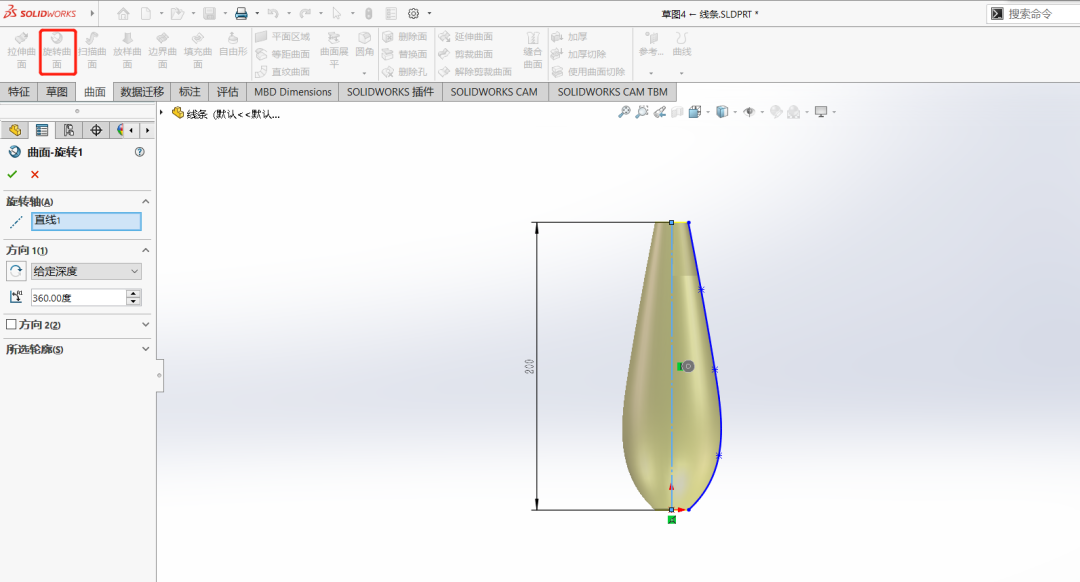Open the 给定深度 revolve type dropdown

click(x=86, y=271)
